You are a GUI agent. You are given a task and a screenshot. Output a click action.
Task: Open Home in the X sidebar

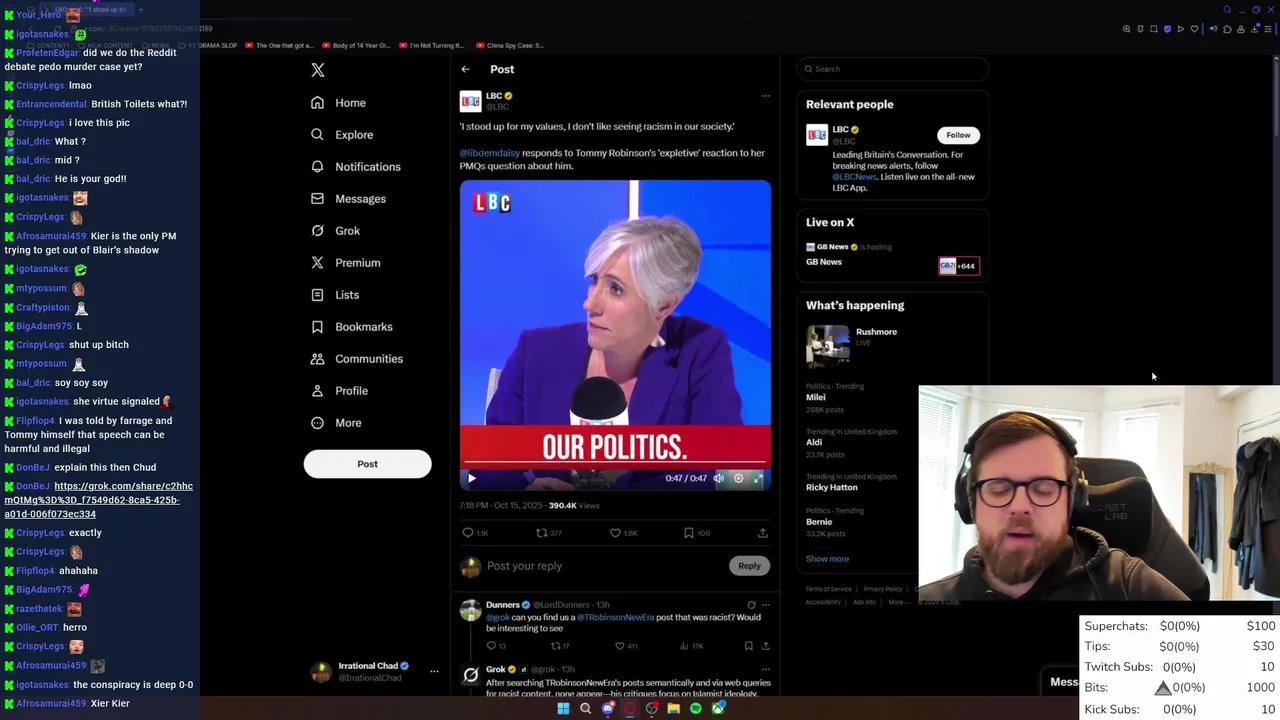coord(338,103)
